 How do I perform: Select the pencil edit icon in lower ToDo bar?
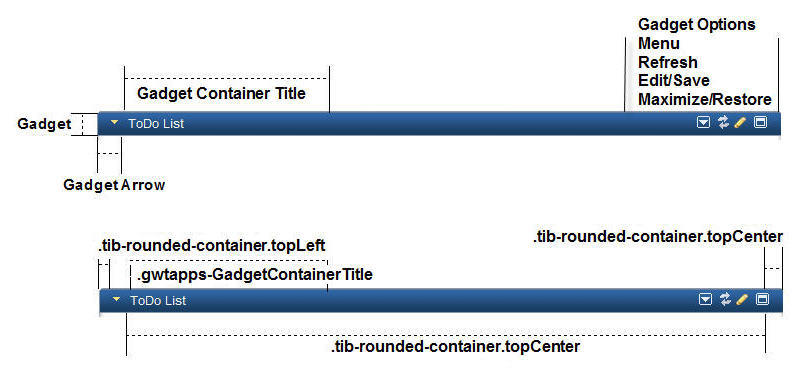(x=742, y=300)
